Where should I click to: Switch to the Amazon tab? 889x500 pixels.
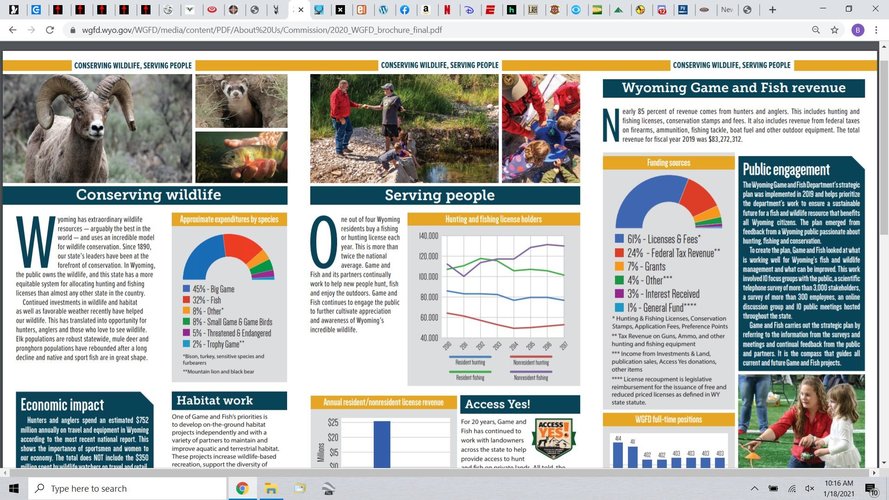point(426,10)
